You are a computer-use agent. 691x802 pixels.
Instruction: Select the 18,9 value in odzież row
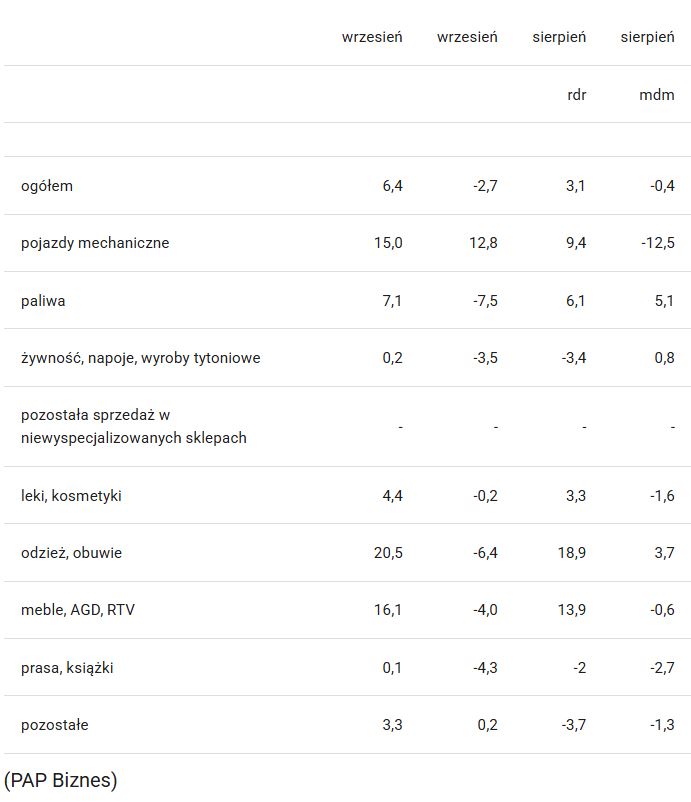575,553
